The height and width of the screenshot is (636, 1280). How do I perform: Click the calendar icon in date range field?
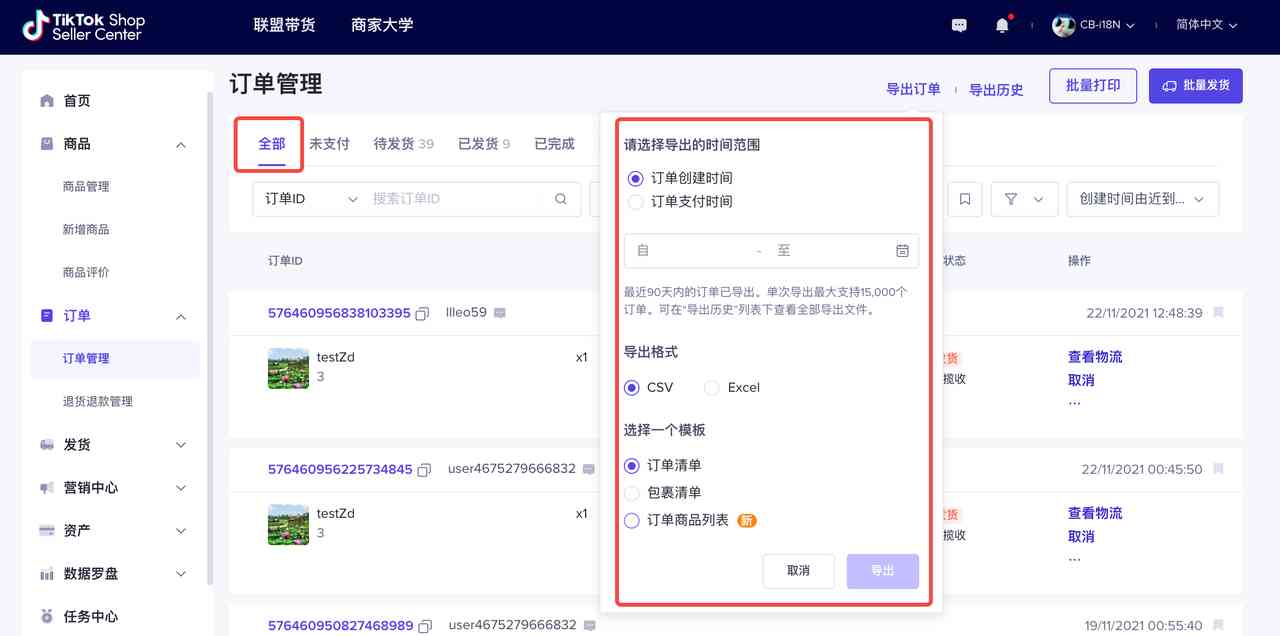(902, 250)
